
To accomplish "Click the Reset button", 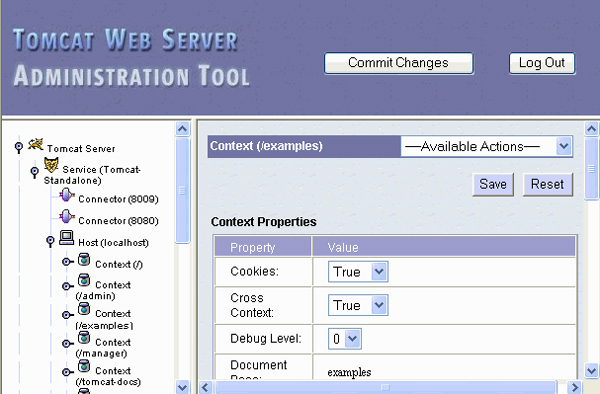I will 548,184.
